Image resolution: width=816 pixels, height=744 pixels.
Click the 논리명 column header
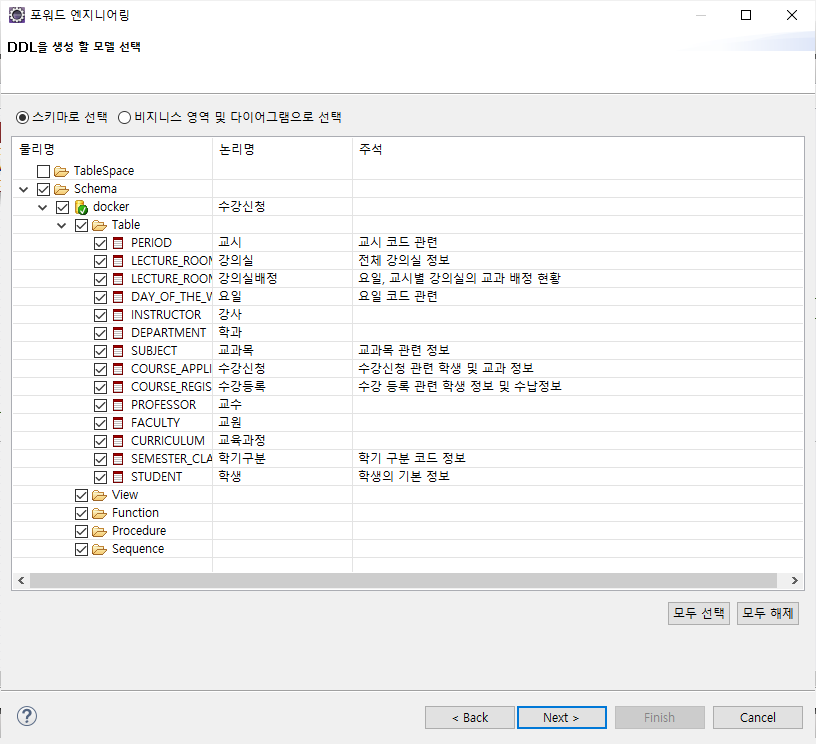pos(283,149)
